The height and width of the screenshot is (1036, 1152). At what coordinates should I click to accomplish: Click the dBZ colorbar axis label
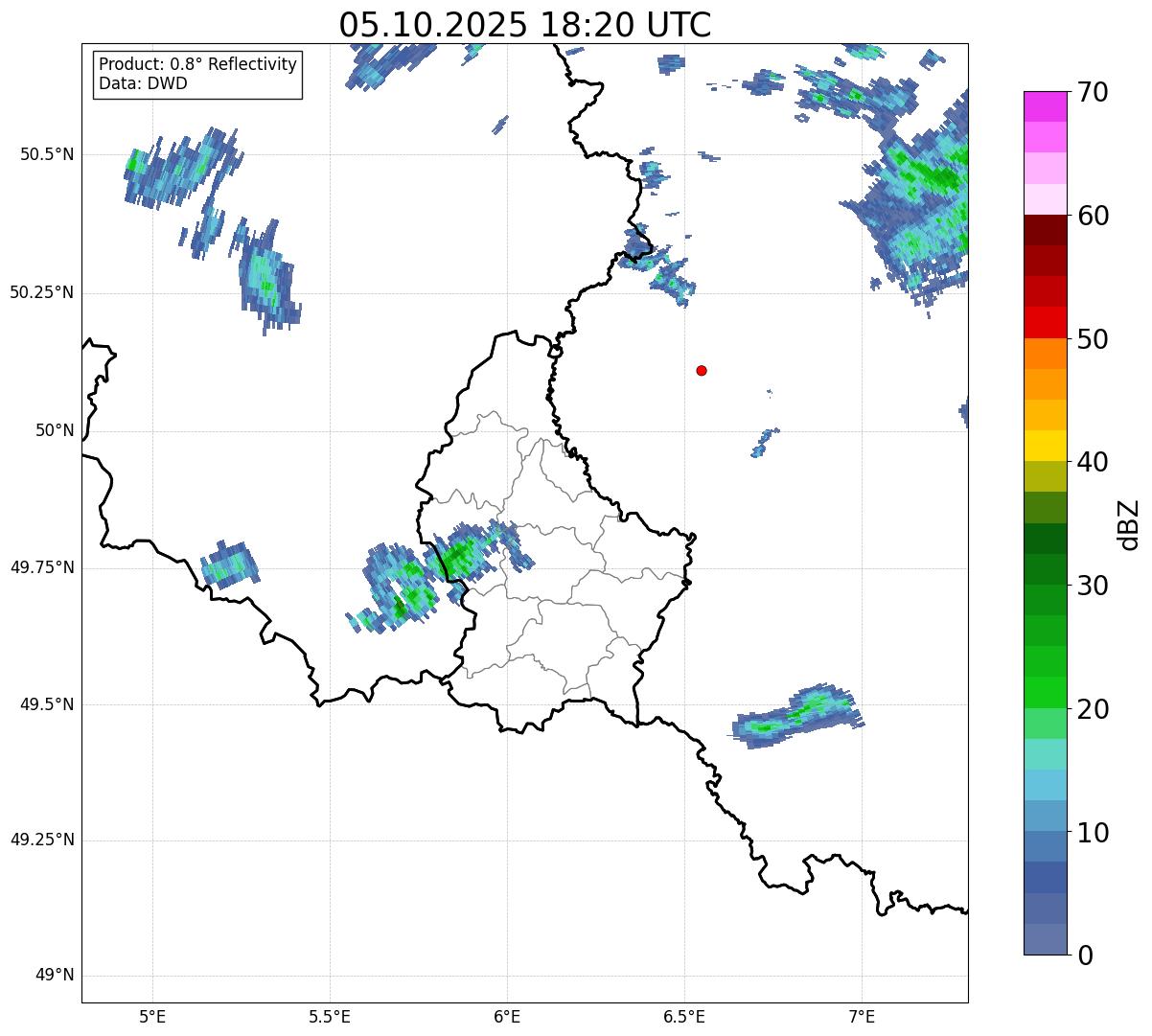coord(1128,524)
